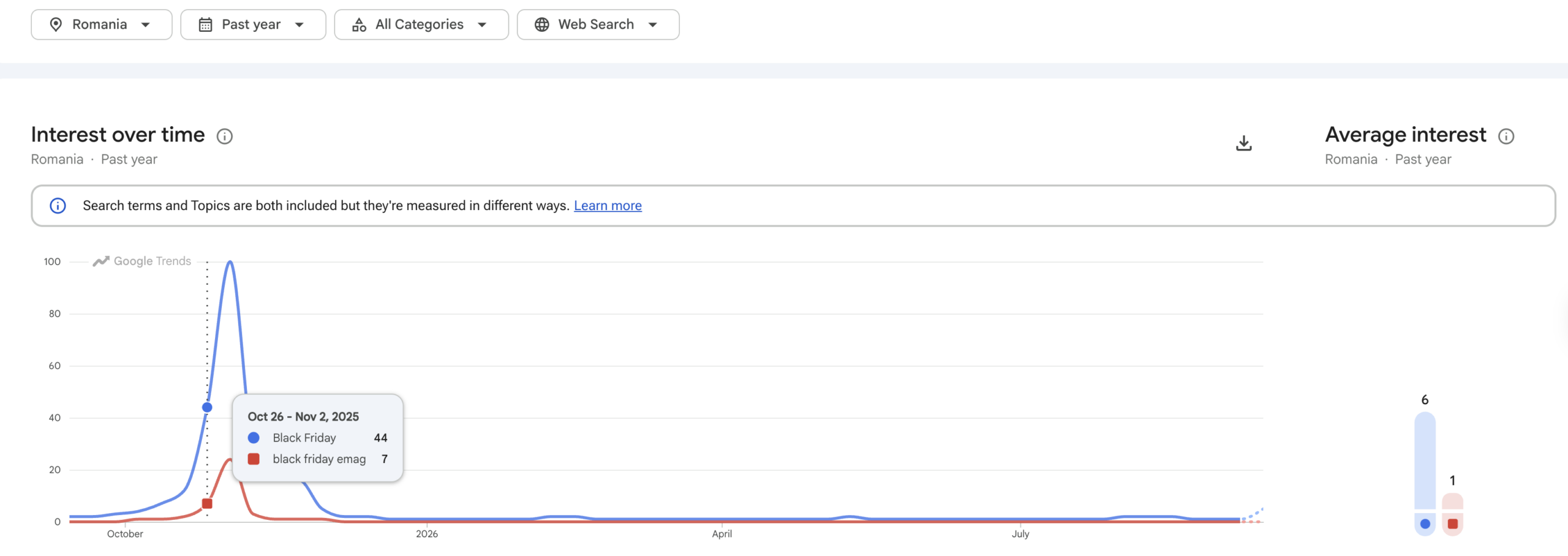Image resolution: width=1568 pixels, height=556 pixels.
Task: Click the average value 1 above the red bar
Action: click(1453, 481)
